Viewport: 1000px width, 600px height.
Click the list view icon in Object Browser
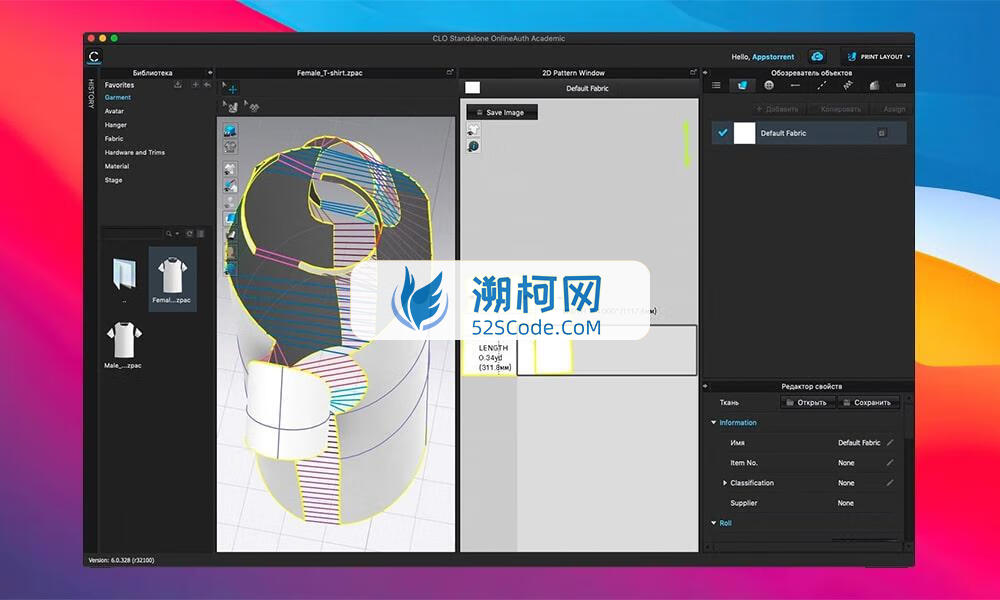(716, 85)
